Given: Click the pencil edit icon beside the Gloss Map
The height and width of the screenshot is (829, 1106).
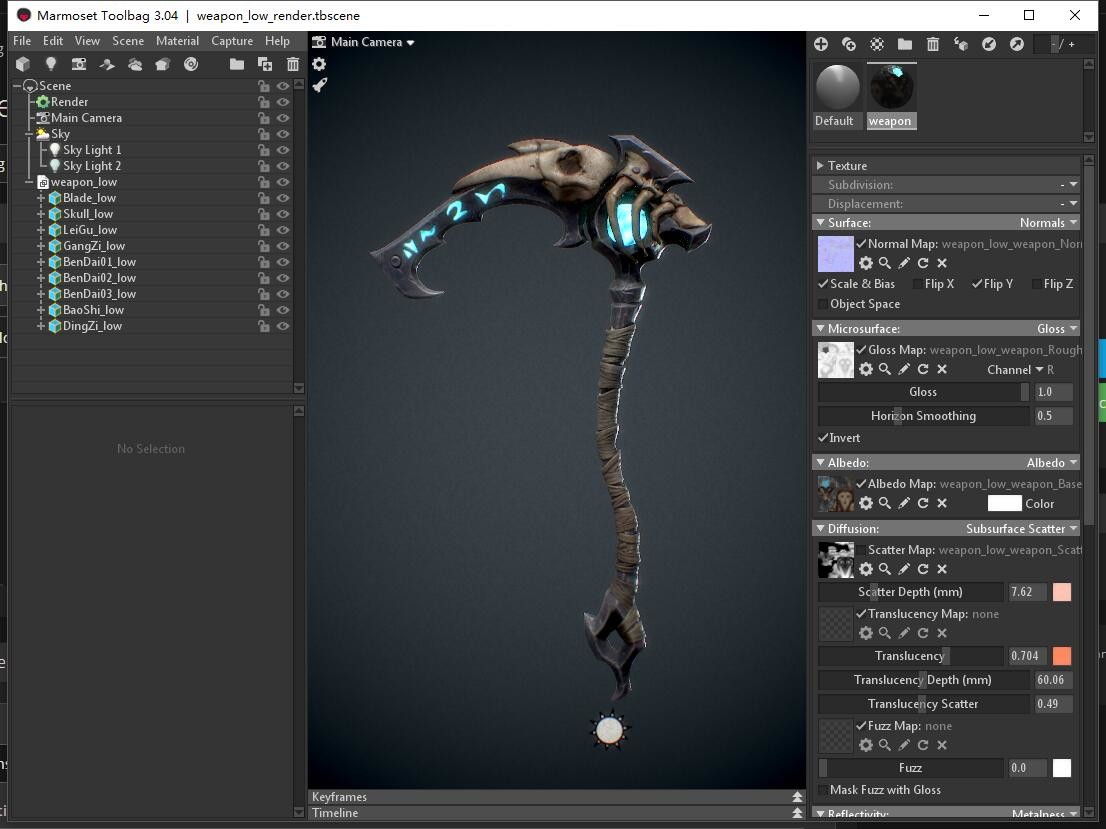Looking at the screenshot, I should click(x=904, y=369).
